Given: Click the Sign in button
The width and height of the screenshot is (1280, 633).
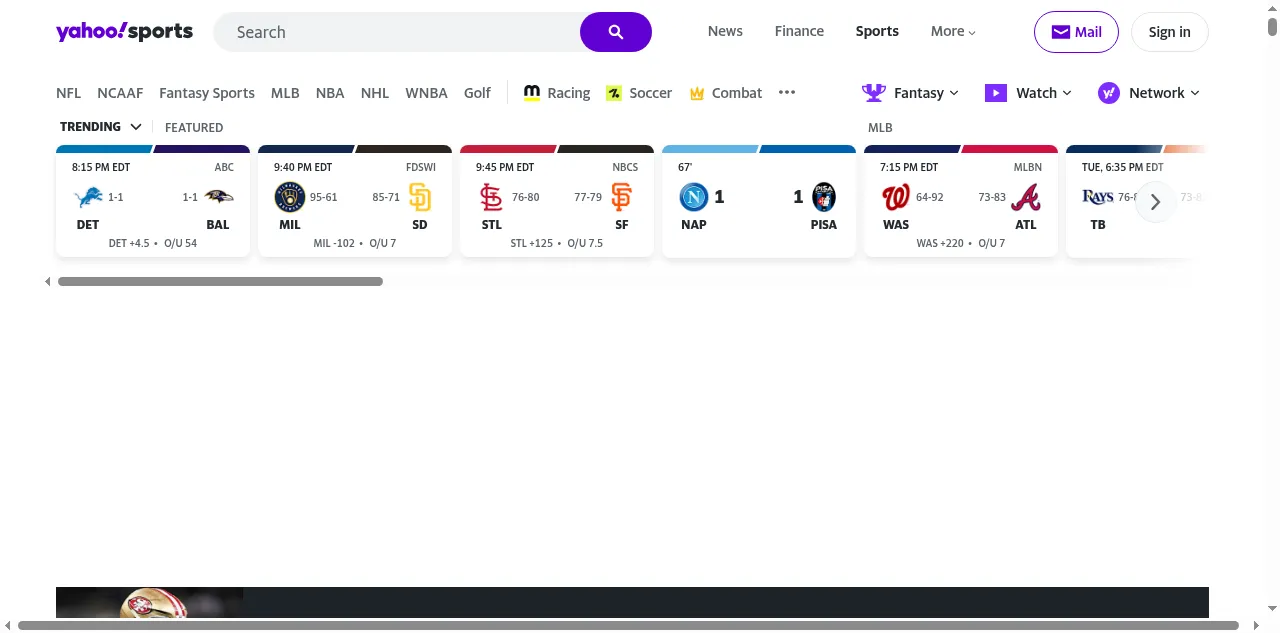Looking at the screenshot, I should [x=1169, y=32].
